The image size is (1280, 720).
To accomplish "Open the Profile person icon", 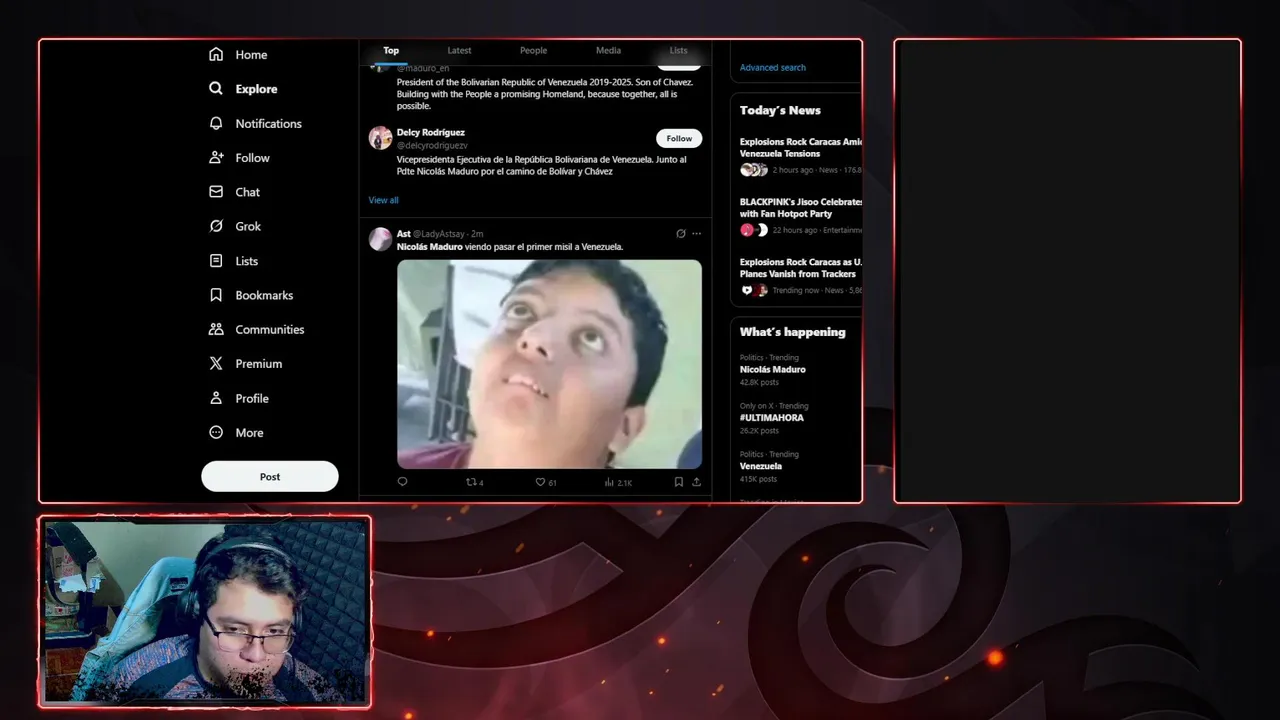I will pyautogui.click(x=216, y=398).
